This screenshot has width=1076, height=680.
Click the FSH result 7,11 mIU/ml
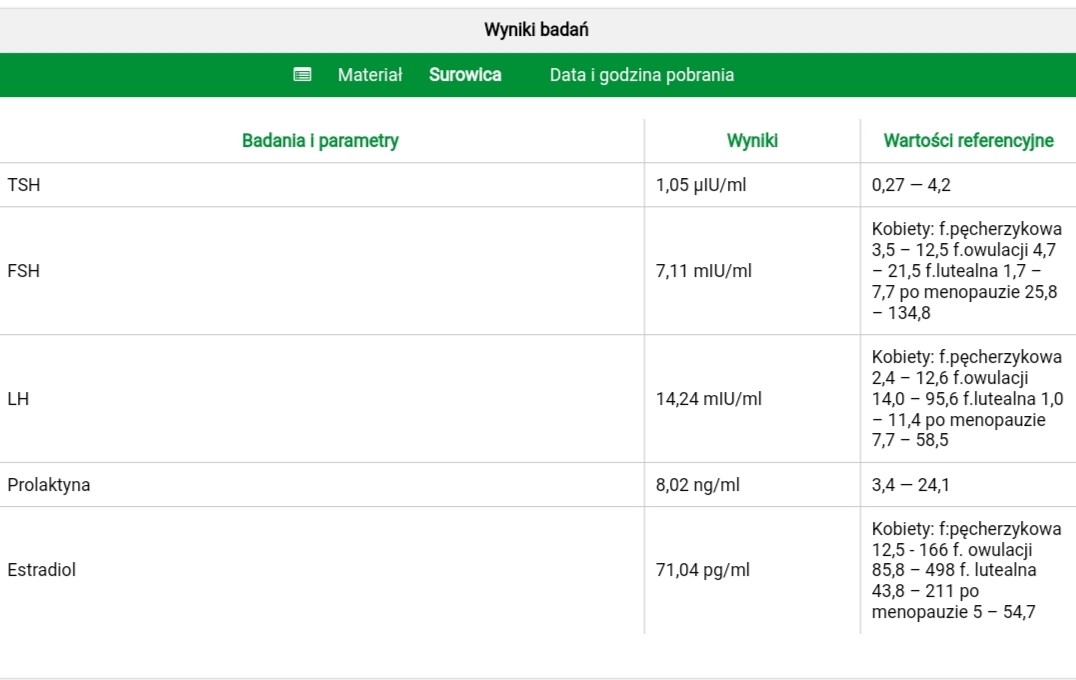703,271
